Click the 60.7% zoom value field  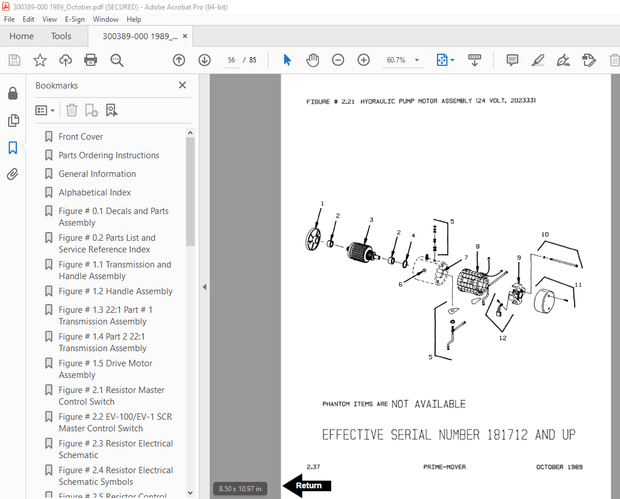point(396,60)
